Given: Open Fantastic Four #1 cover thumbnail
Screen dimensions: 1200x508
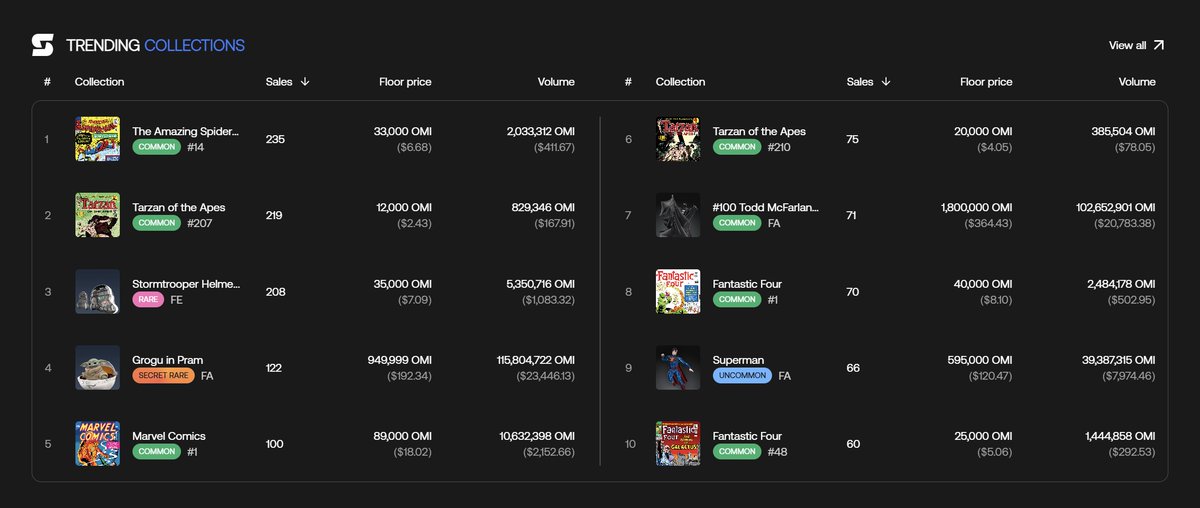Looking at the screenshot, I should click(x=678, y=291).
